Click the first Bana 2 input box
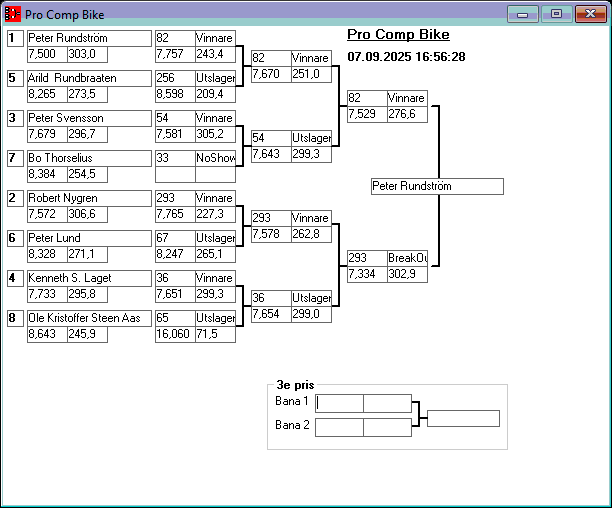The width and height of the screenshot is (612, 508). (340, 427)
